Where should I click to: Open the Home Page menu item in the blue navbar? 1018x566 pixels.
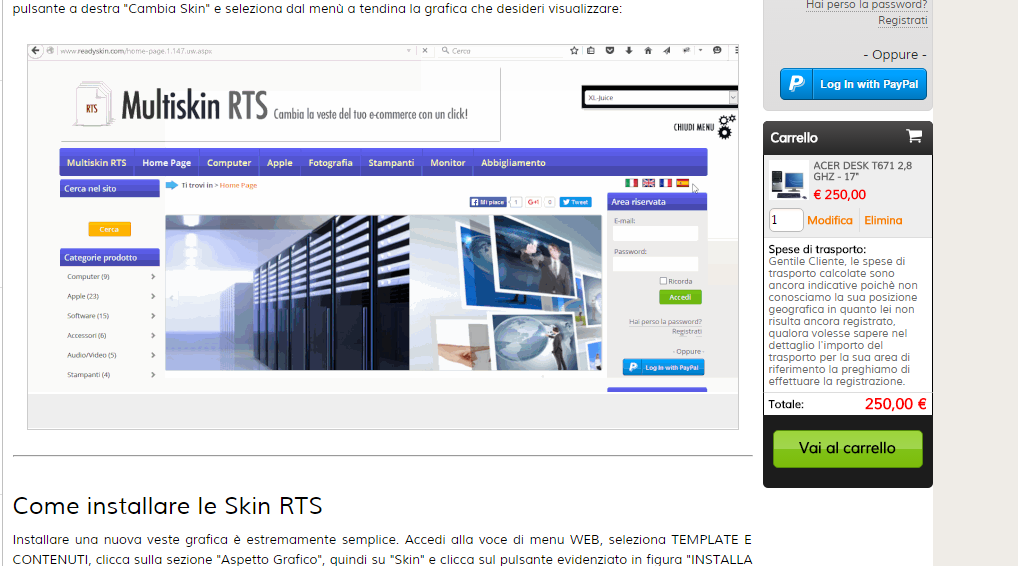tap(167, 162)
